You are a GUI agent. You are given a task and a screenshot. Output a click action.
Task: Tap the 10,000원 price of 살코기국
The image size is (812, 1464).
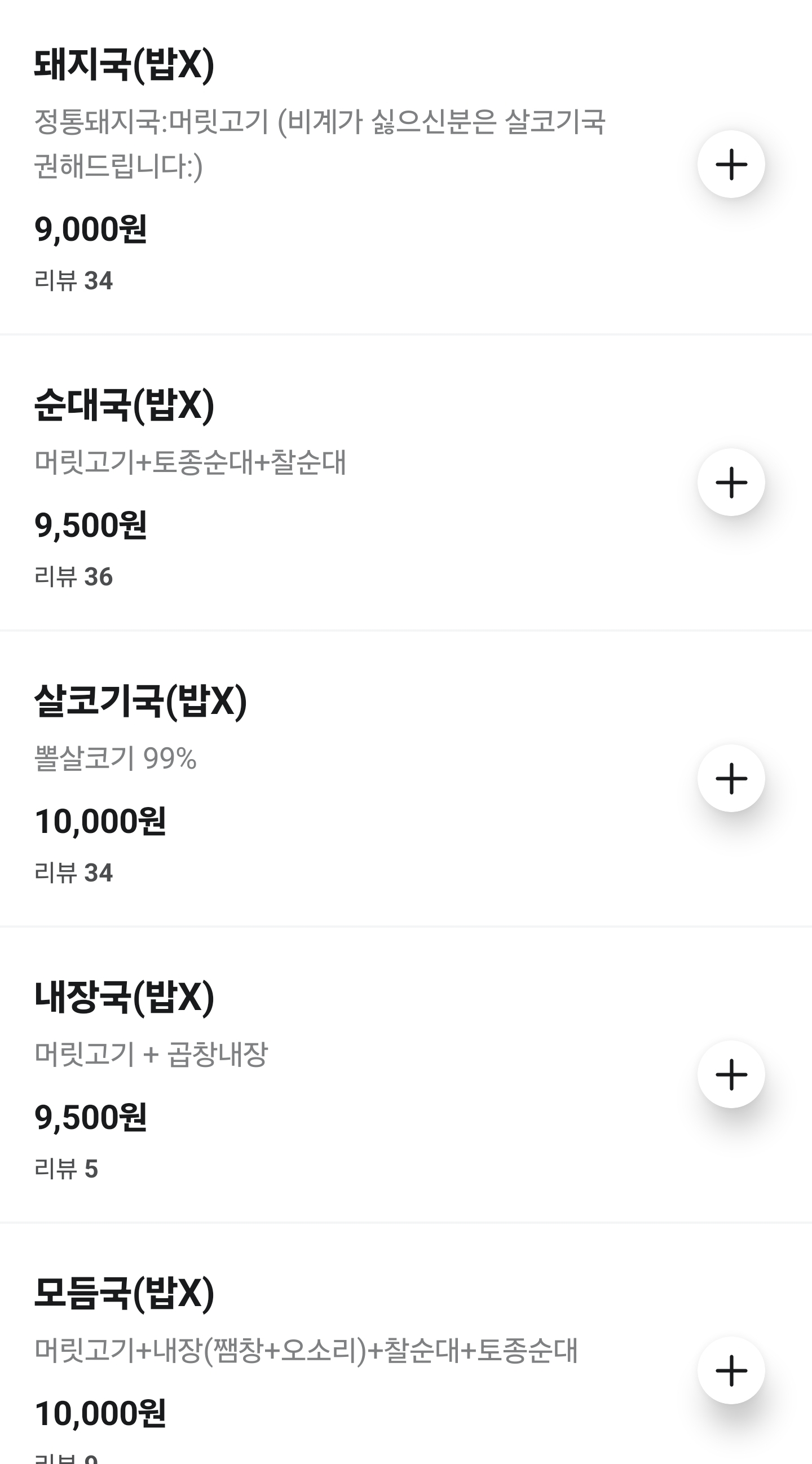pos(100,821)
